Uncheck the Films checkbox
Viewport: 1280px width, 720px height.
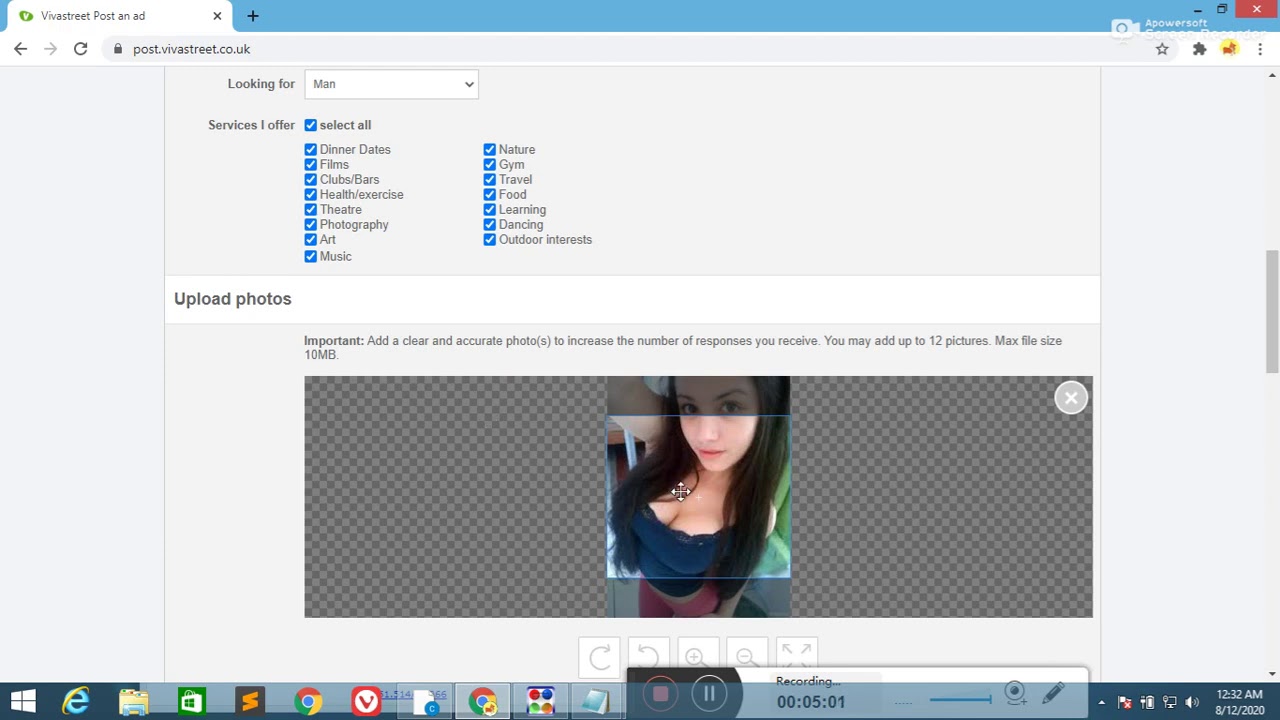tap(310, 165)
